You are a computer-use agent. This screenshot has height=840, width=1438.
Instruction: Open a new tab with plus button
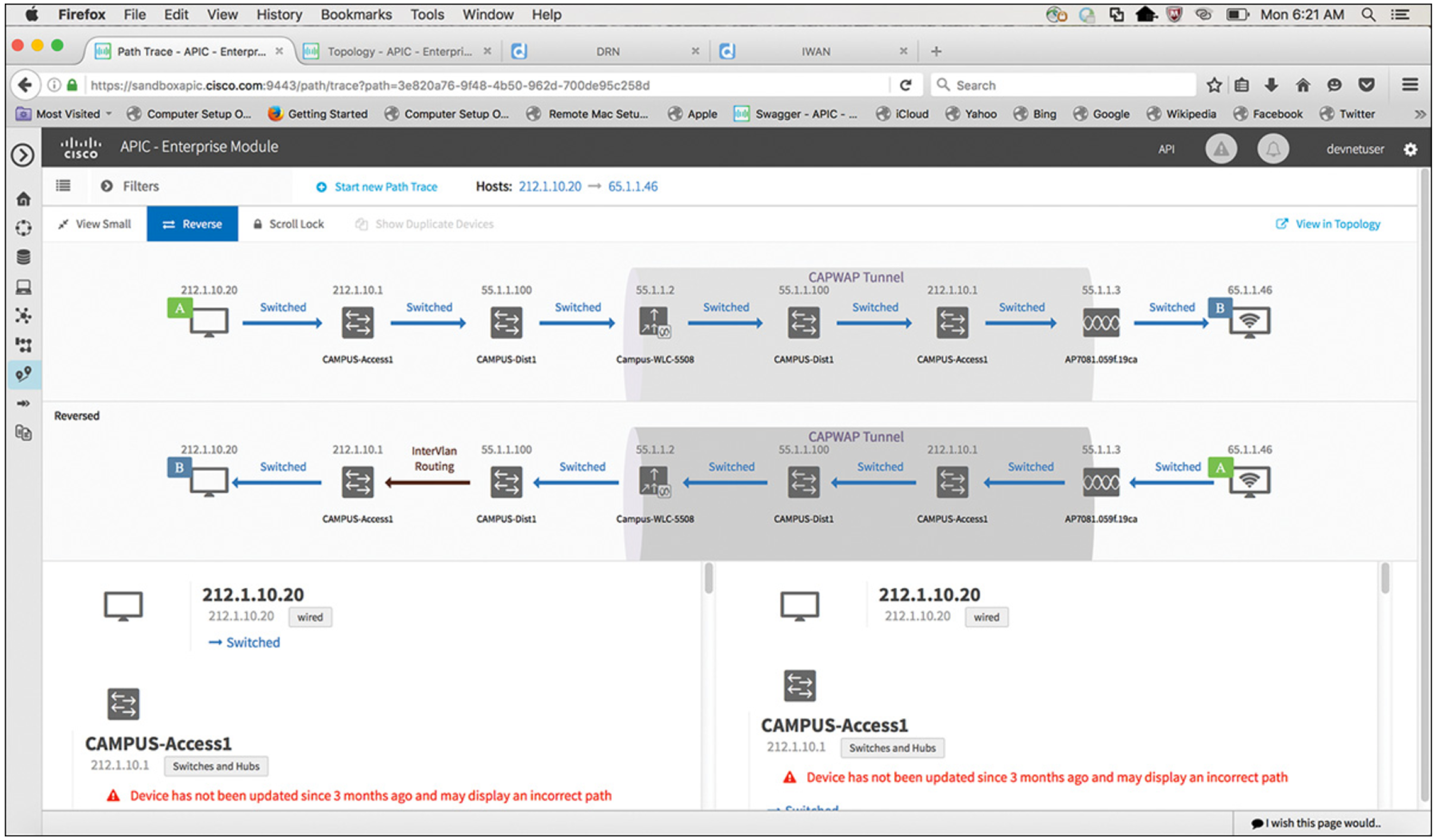coord(936,51)
